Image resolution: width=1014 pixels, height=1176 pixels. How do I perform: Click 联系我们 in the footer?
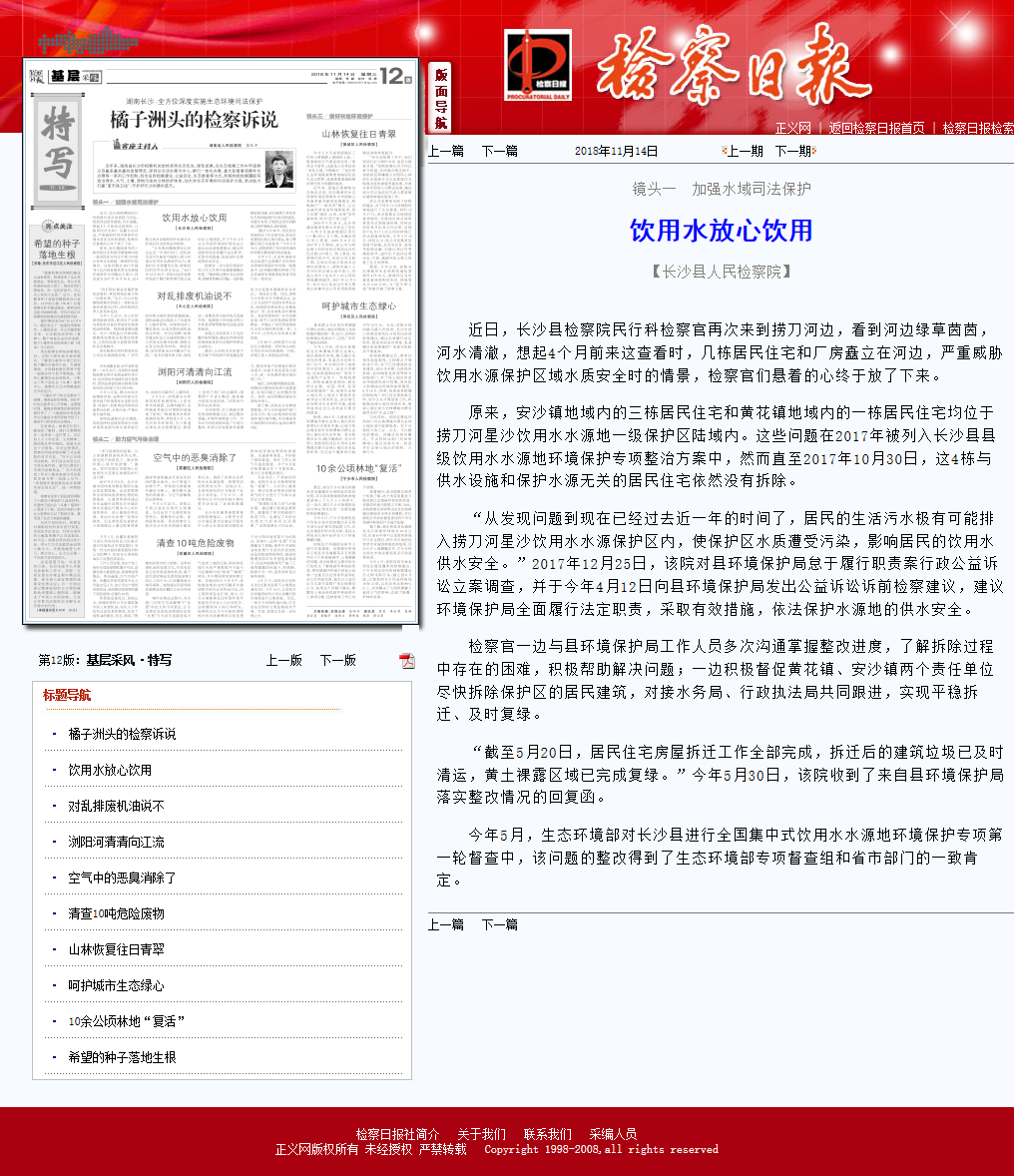click(547, 1134)
